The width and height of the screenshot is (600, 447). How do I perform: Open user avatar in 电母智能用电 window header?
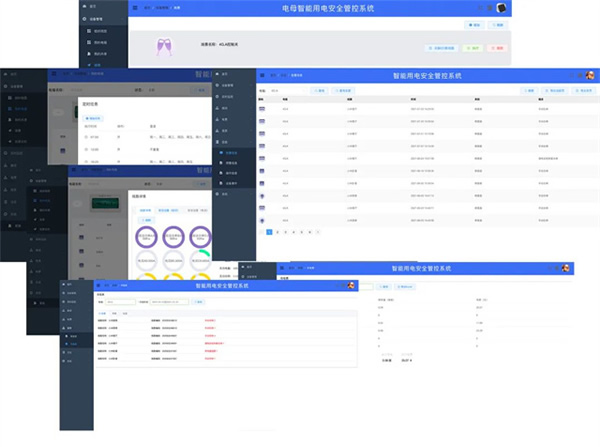coord(503,8)
